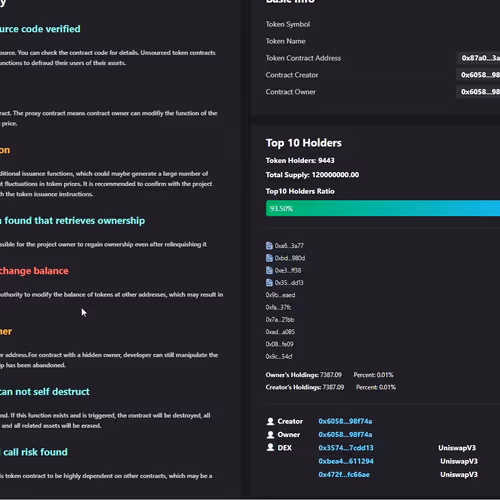The width and height of the screenshot is (500, 500).
Task: Select holder address 0xfa...37fc
Action: (278, 307)
